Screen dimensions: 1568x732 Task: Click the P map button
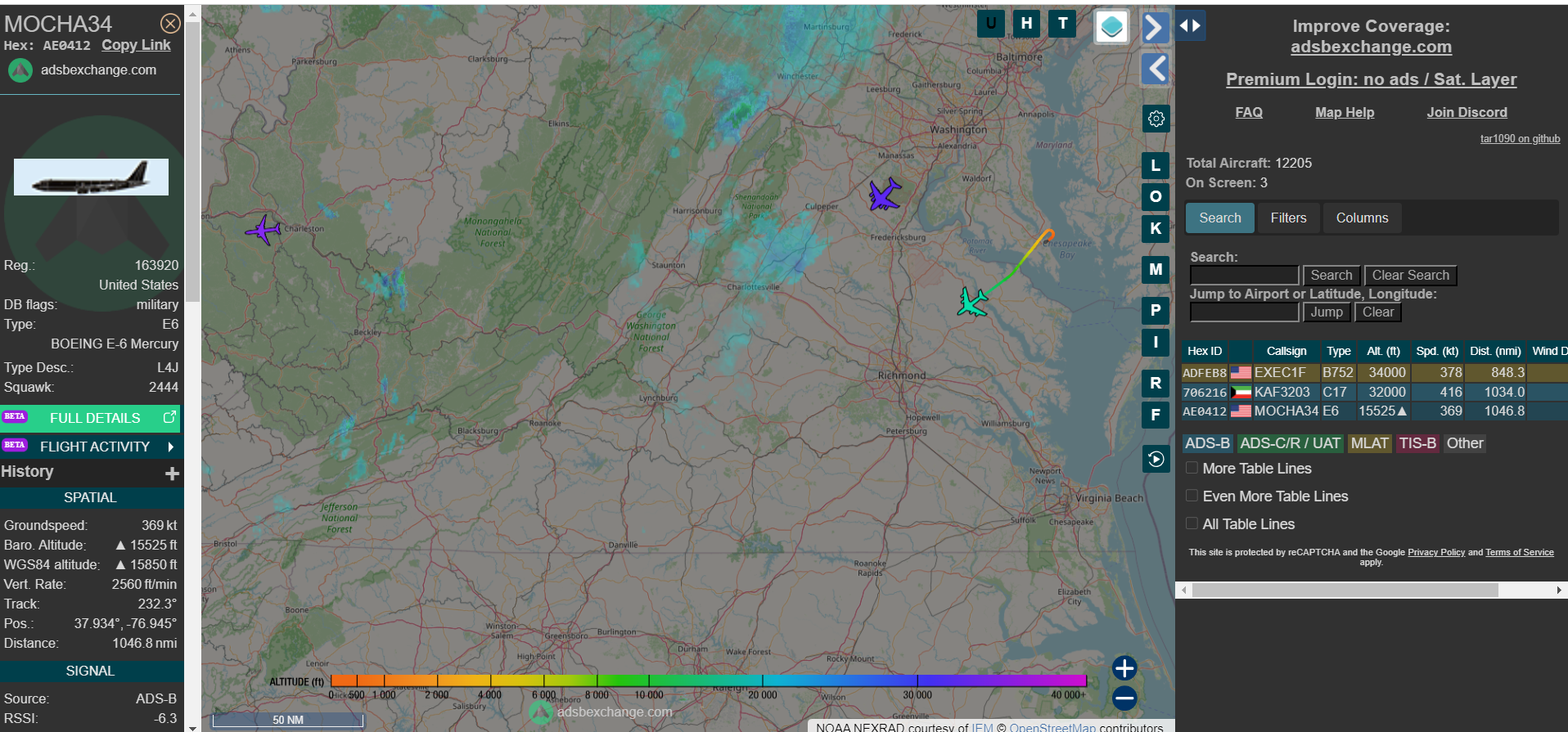[1156, 310]
